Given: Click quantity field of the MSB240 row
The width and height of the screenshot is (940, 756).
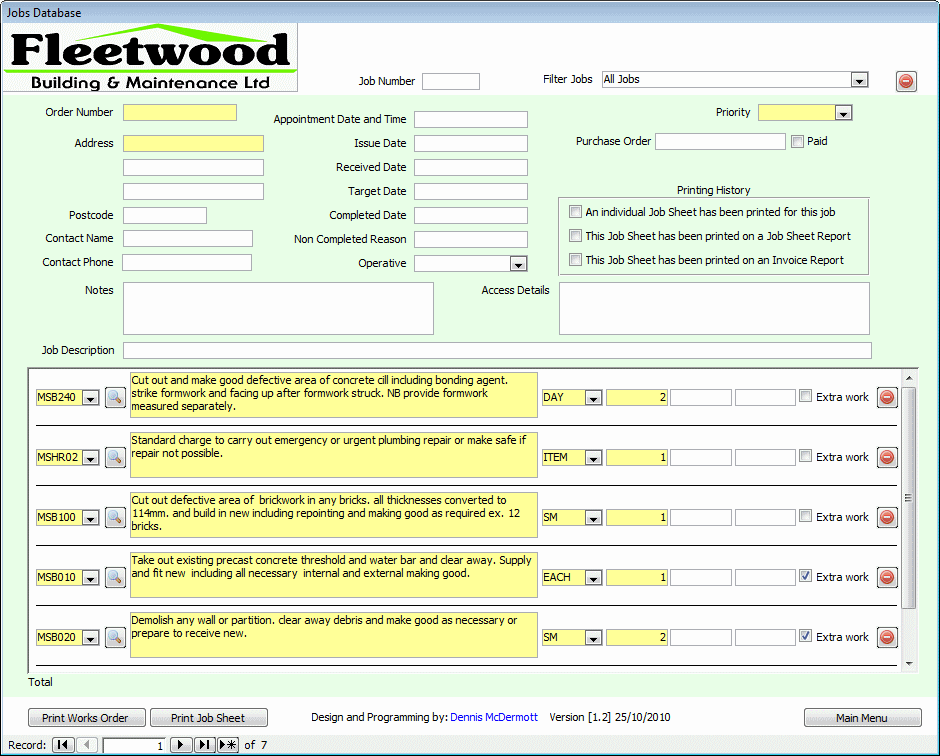Looking at the screenshot, I should (x=637, y=397).
